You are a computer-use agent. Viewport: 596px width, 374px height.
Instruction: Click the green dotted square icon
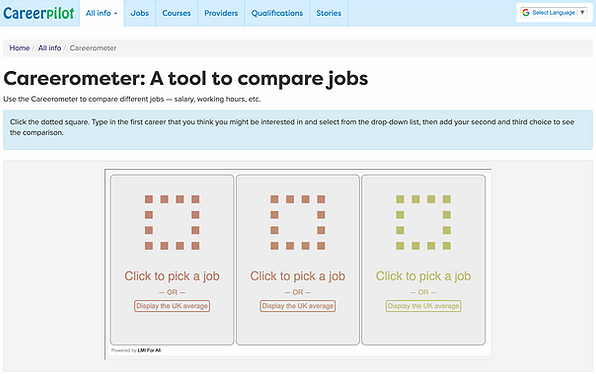(423, 222)
